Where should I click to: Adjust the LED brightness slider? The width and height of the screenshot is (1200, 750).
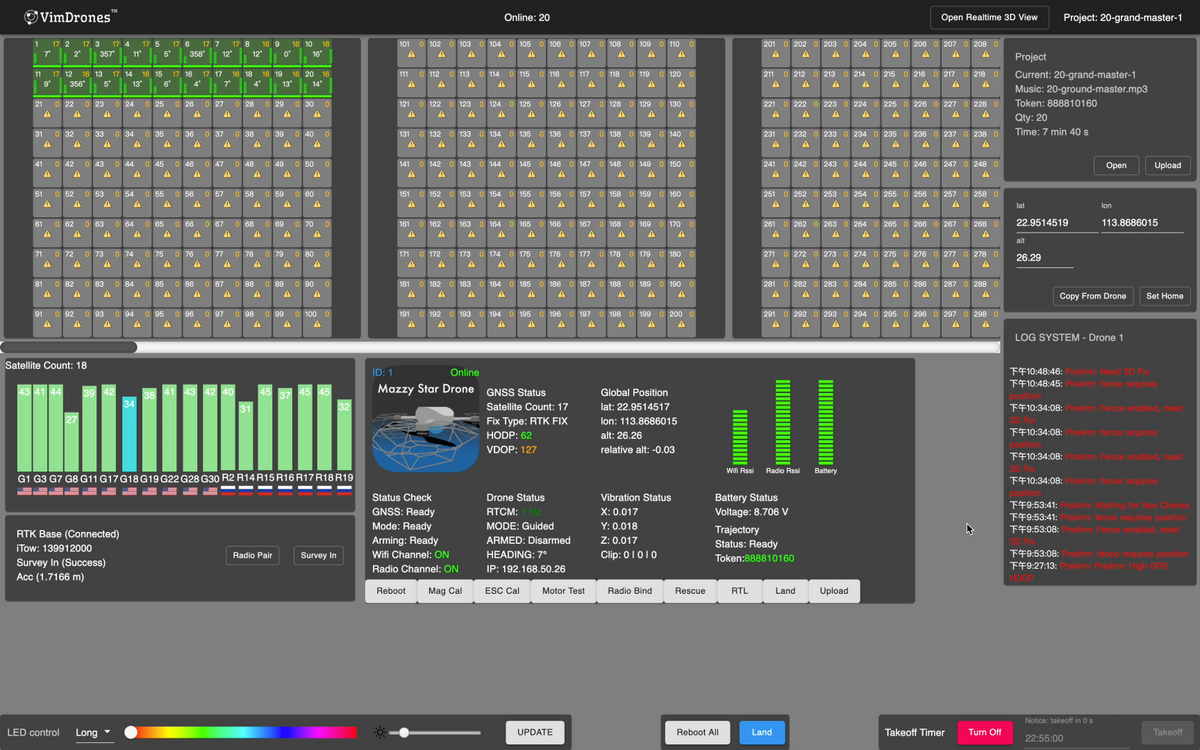(x=435, y=732)
